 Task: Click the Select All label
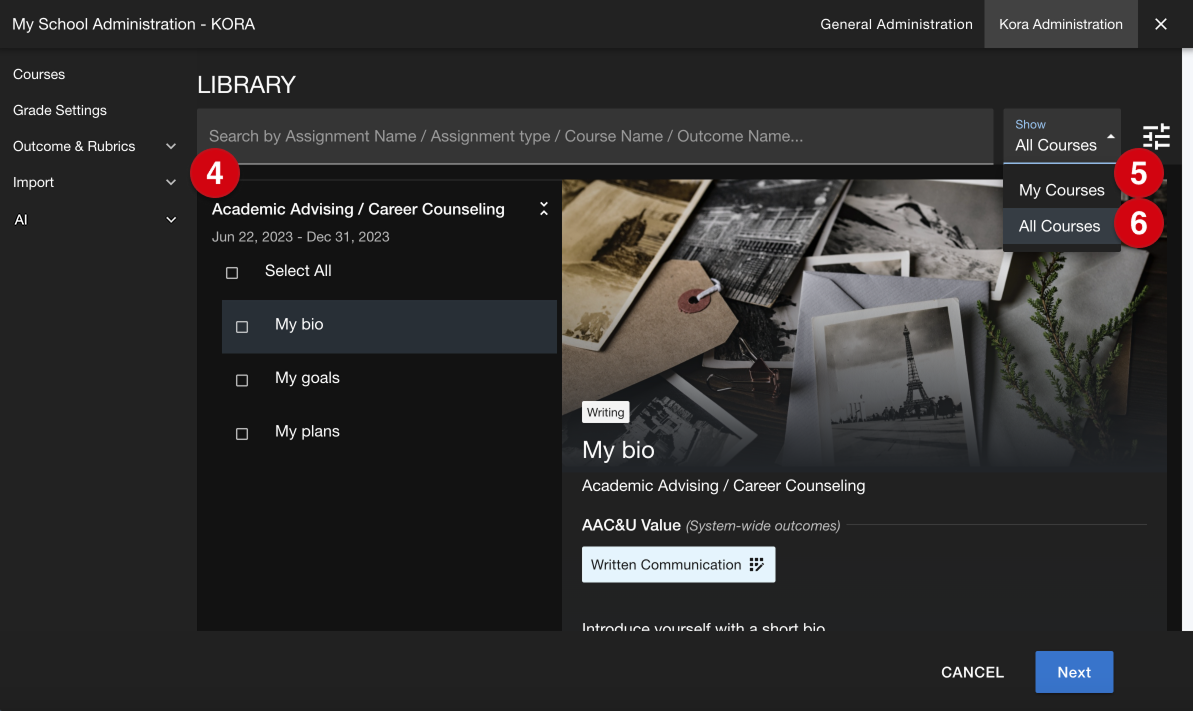pyautogui.click(x=297, y=271)
